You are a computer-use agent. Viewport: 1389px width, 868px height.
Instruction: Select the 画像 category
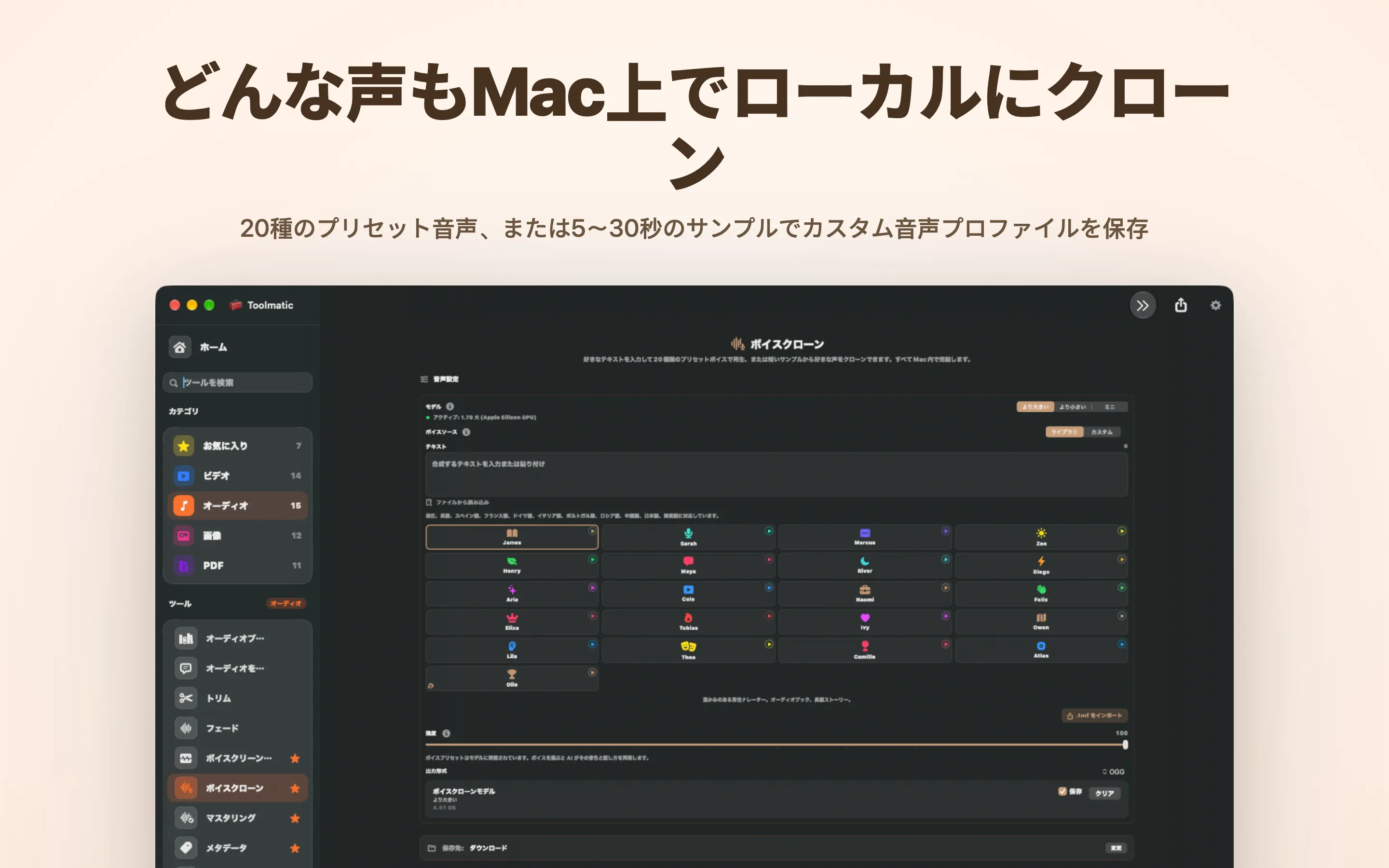tap(238, 536)
